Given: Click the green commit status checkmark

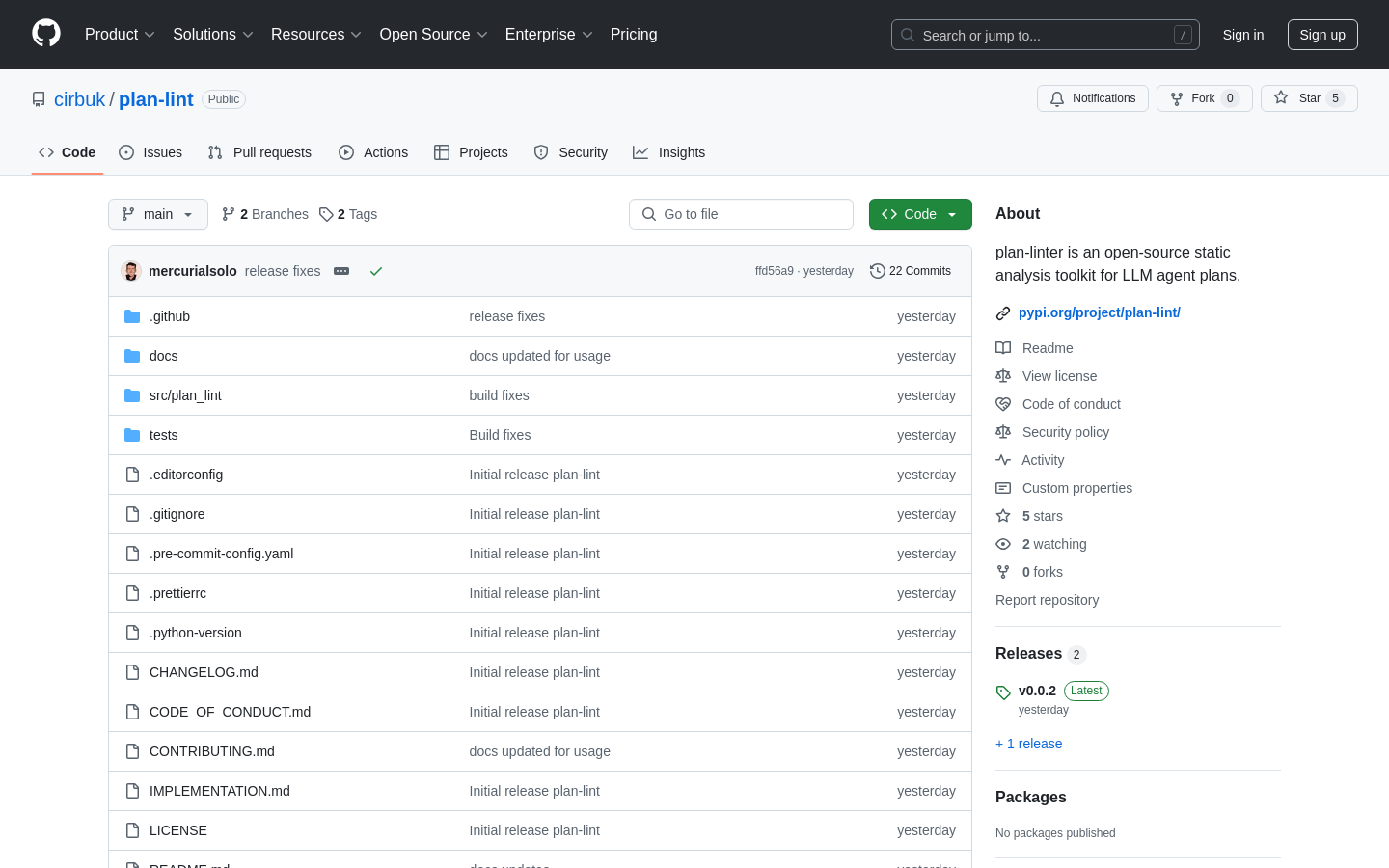Looking at the screenshot, I should click(376, 271).
